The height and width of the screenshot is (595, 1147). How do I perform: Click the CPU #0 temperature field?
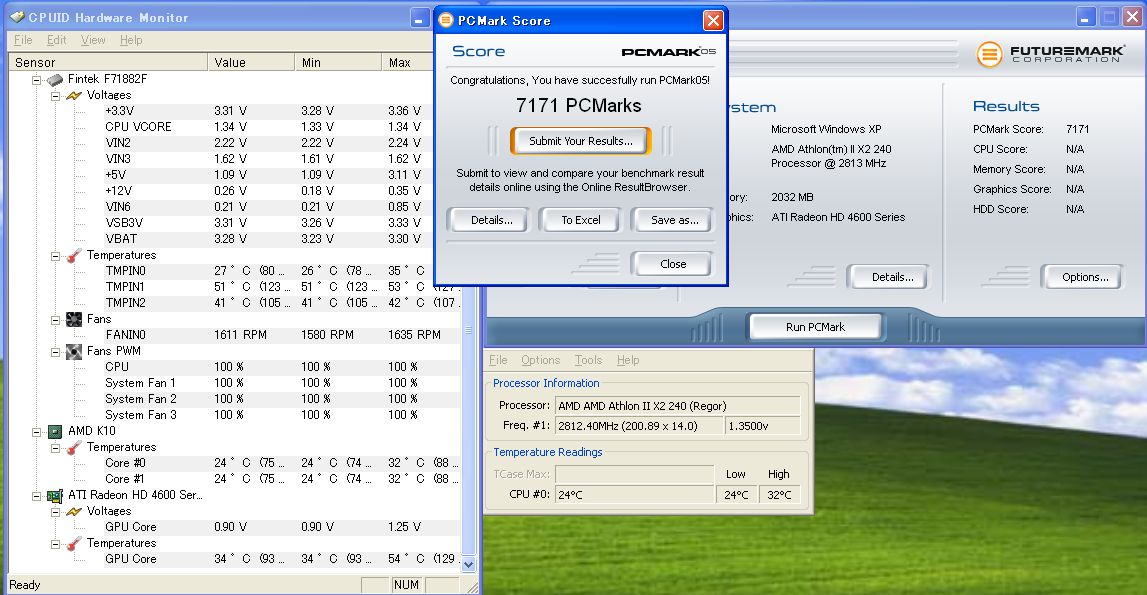pos(634,495)
